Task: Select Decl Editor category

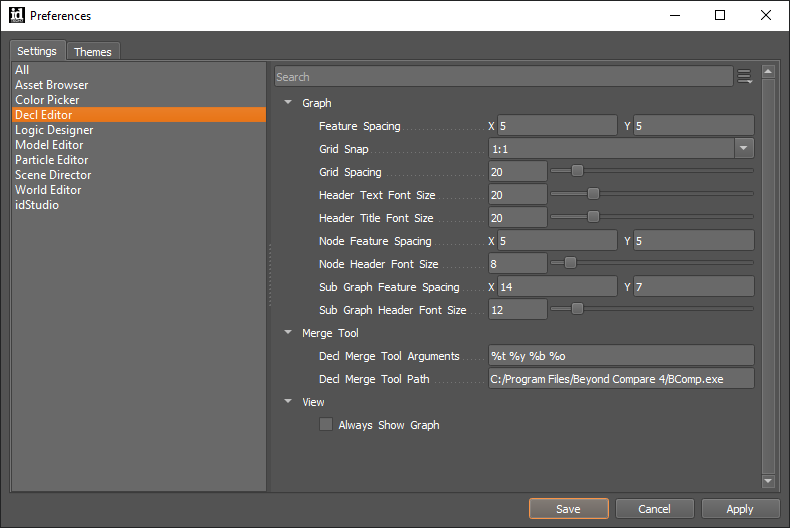Action: point(139,115)
